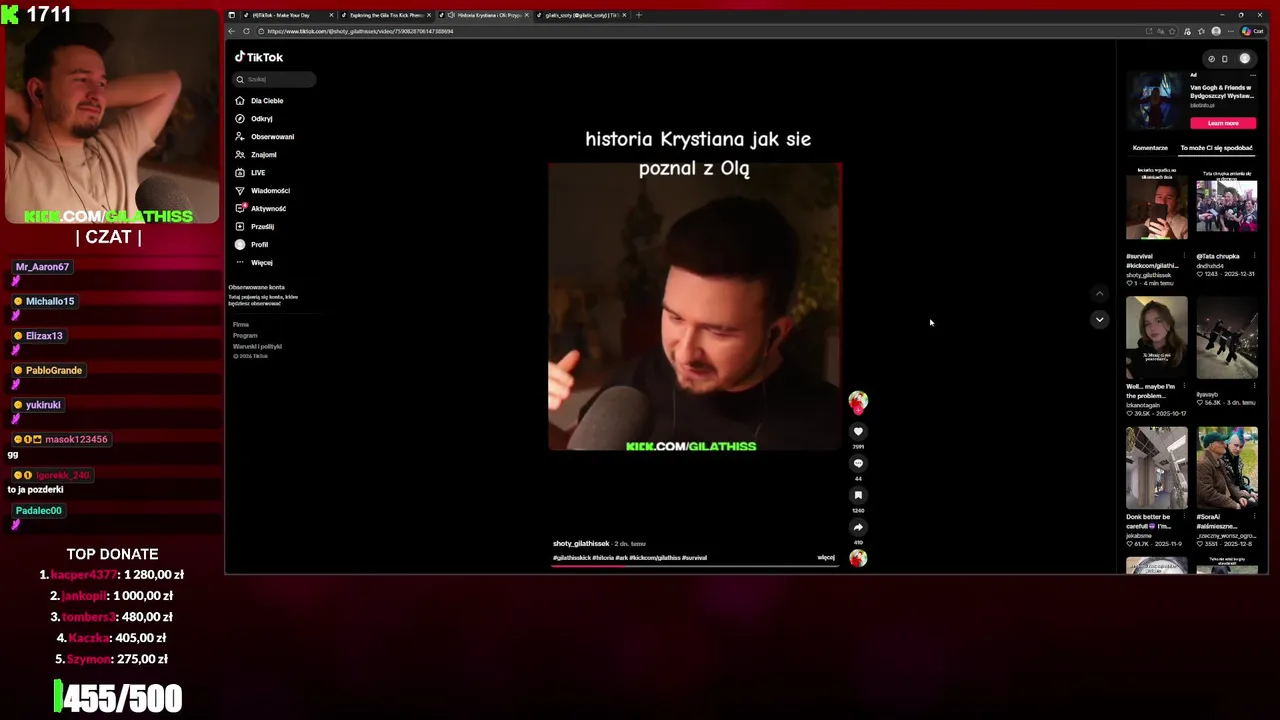This screenshot has height=720, width=1280.
Task: Open the spinning sound disc avatar
Action: [858, 559]
